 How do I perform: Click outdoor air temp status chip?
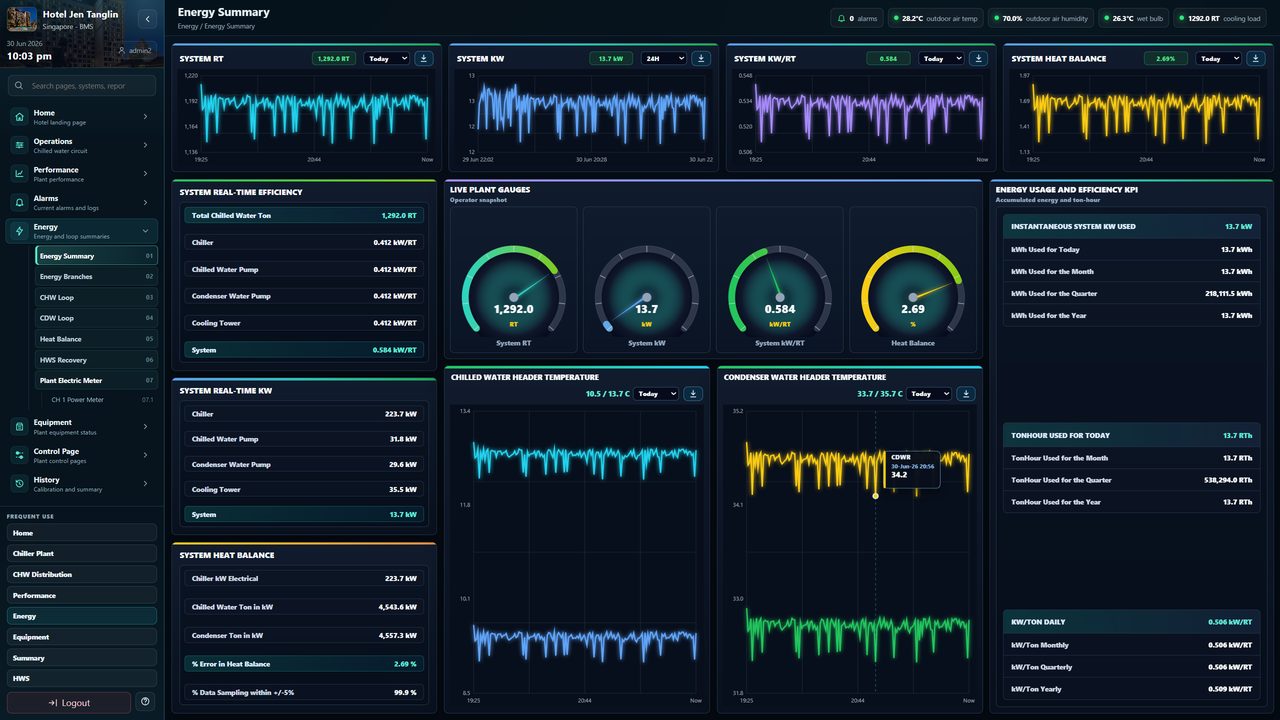pos(936,18)
